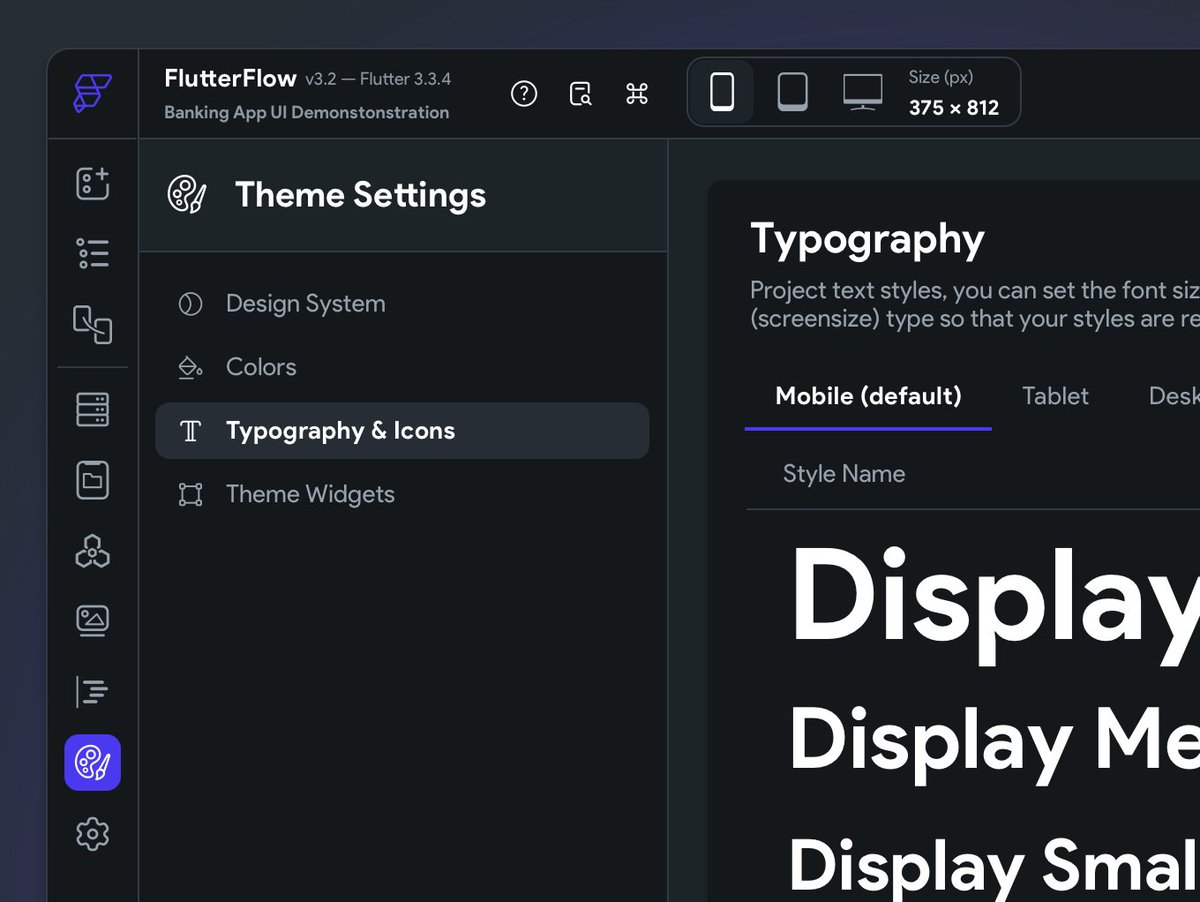Switch to the Tablet typography tab

click(1055, 396)
